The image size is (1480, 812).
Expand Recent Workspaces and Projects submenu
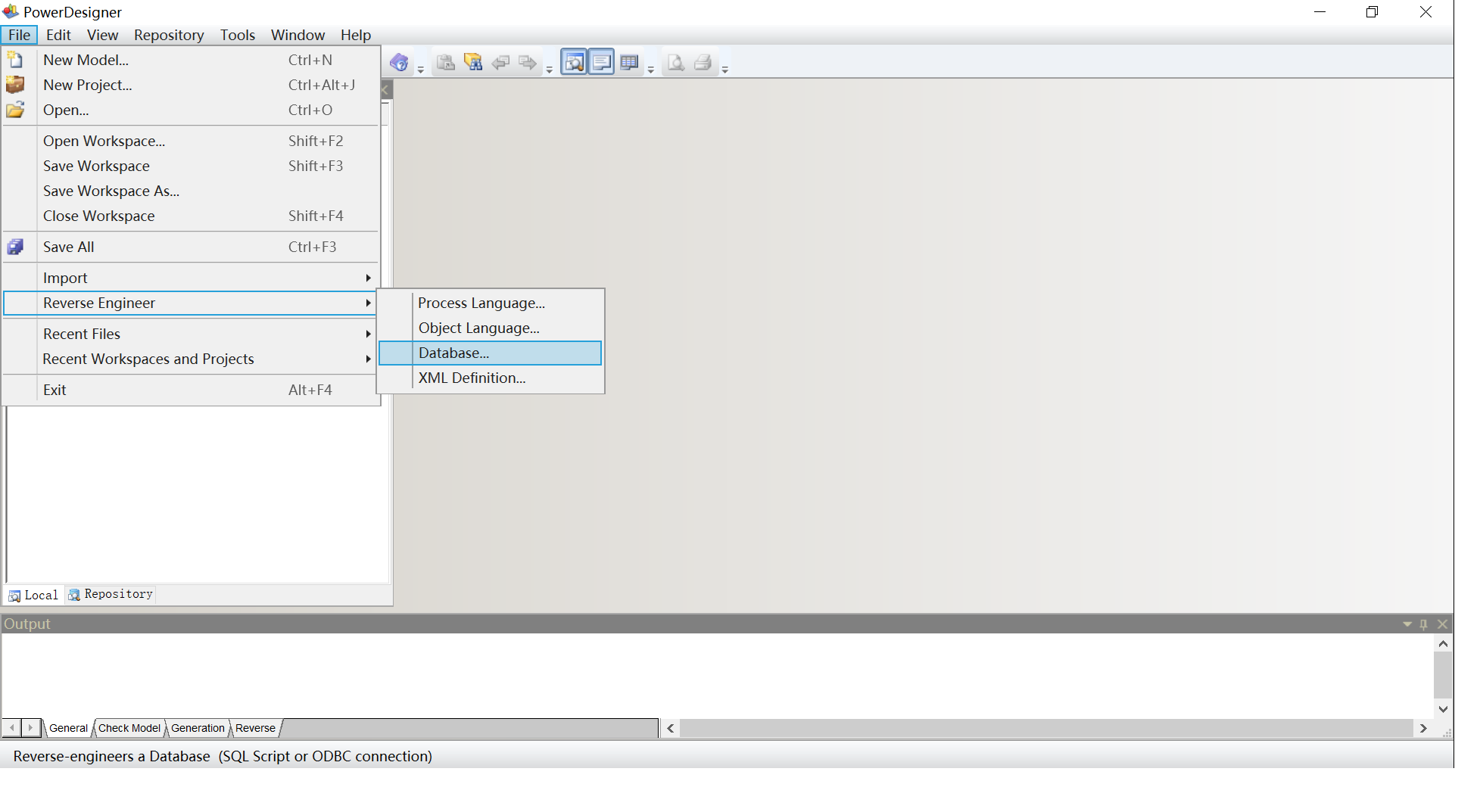[x=191, y=359]
